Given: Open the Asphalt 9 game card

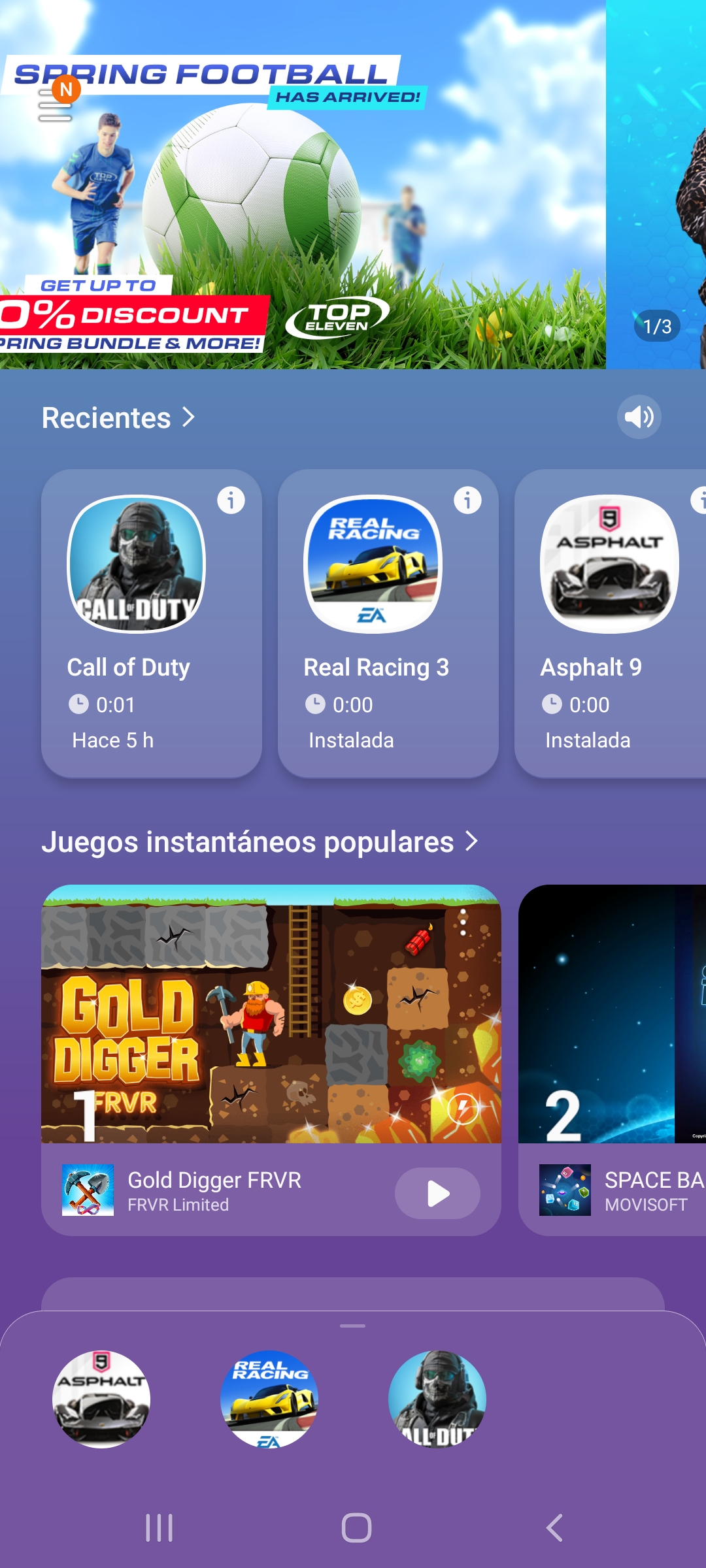Looking at the screenshot, I should click(x=611, y=623).
